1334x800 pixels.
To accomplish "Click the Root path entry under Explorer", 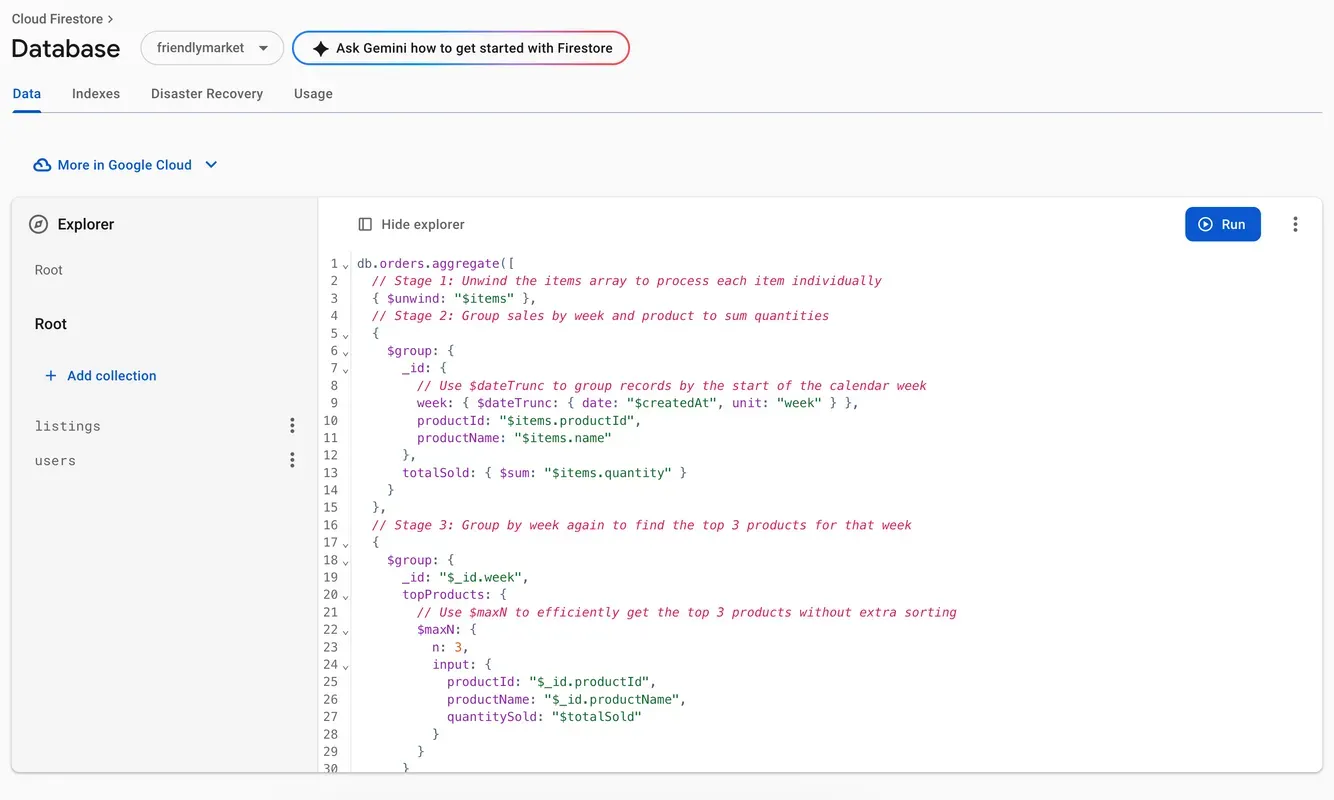I will (48, 270).
